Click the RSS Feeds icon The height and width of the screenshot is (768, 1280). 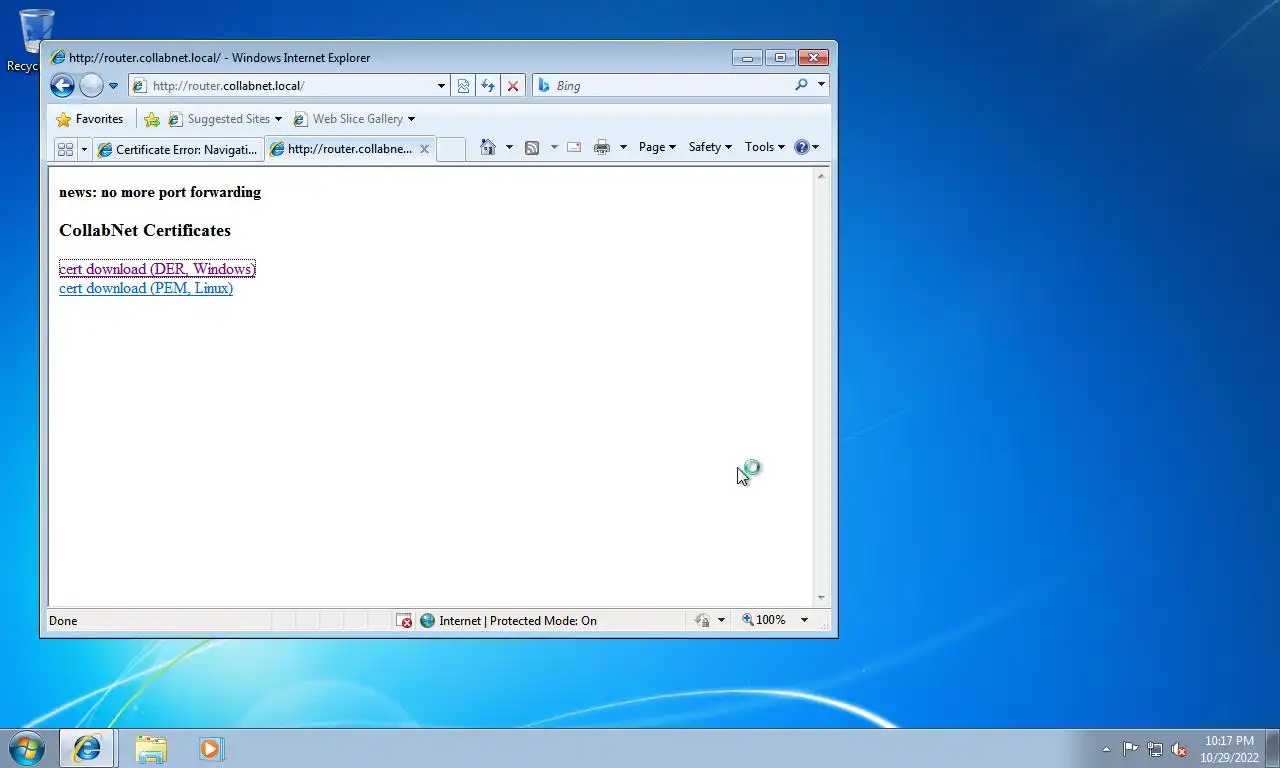point(532,147)
